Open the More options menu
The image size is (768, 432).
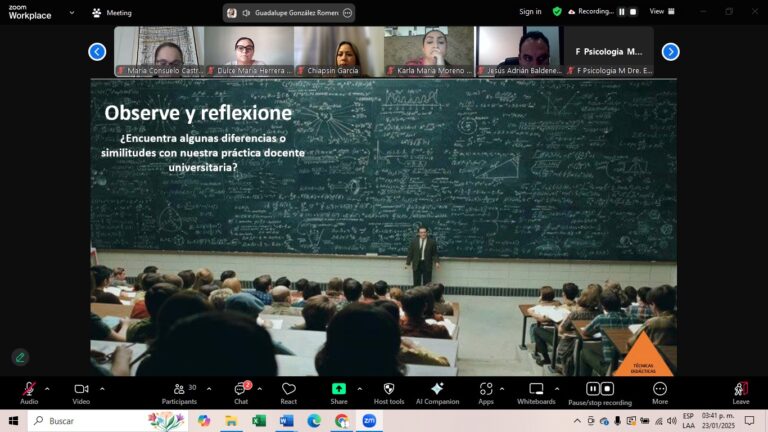pos(660,394)
